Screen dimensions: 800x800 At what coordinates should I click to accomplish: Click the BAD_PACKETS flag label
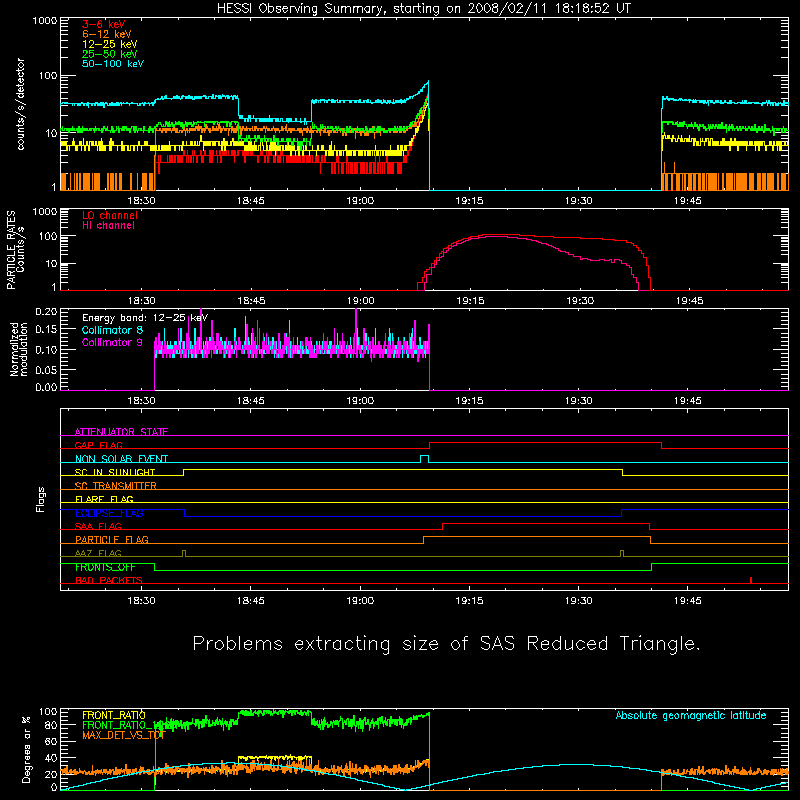(x=108, y=580)
